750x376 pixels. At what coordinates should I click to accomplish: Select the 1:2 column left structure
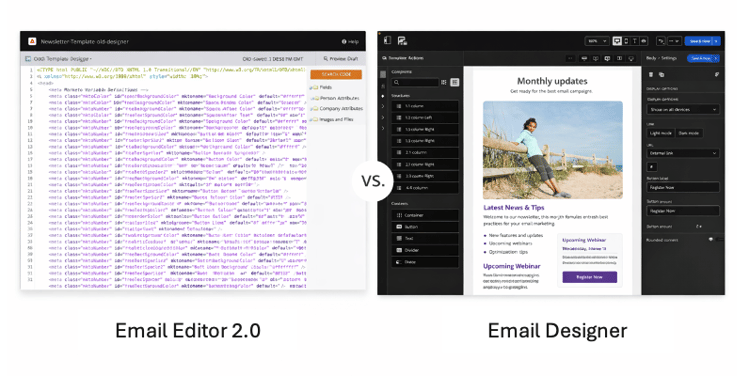click(425, 118)
